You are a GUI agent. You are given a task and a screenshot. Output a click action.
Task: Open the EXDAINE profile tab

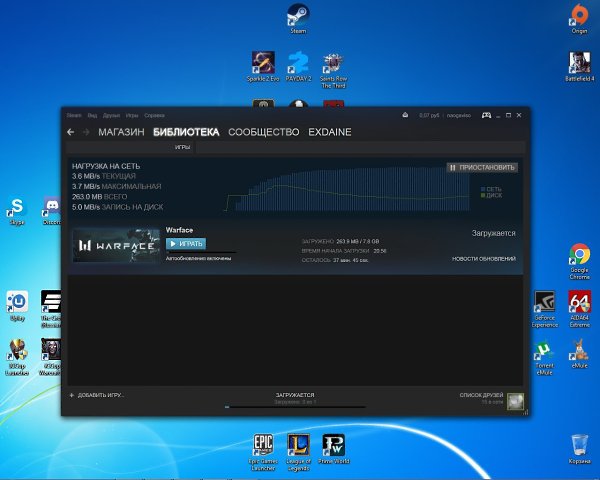[x=330, y=132]
